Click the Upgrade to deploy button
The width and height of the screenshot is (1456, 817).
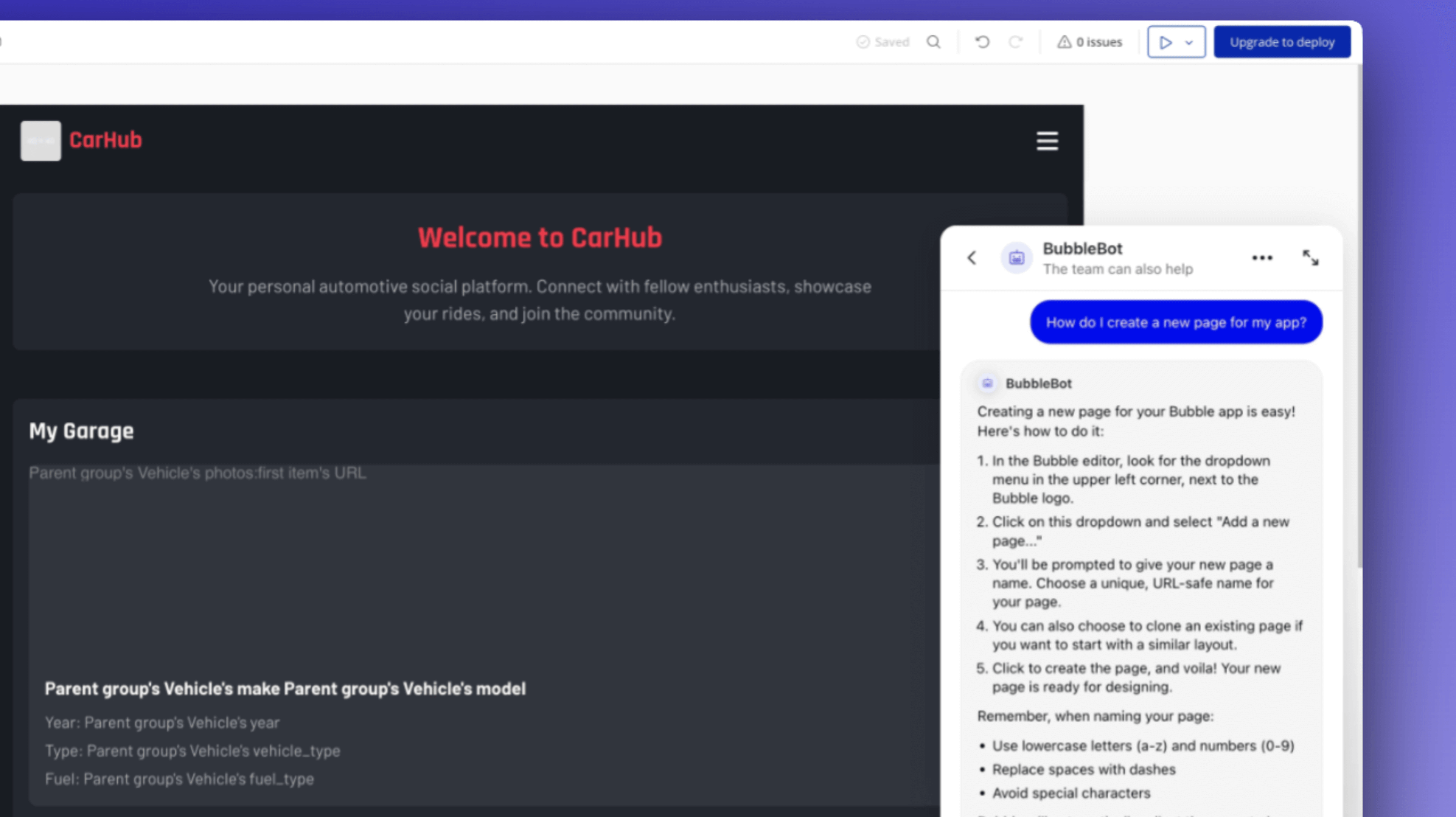[1282, 41]
